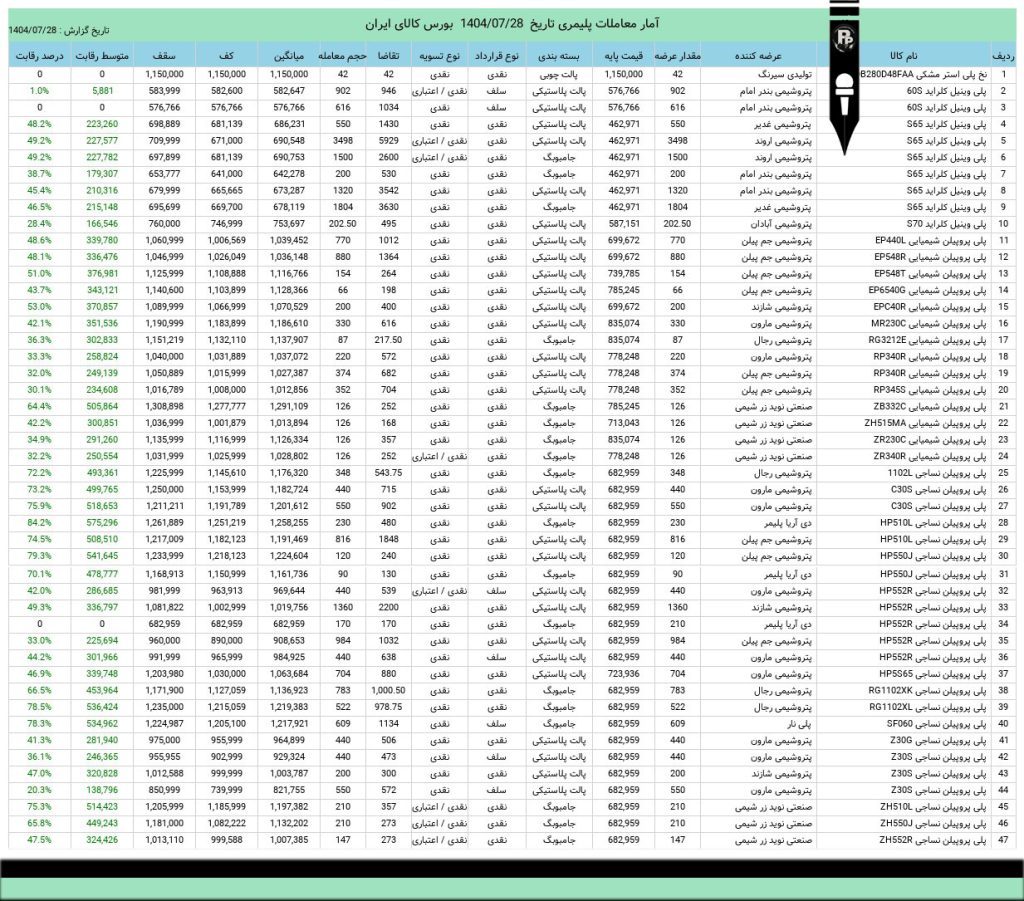This screenshot has height=901, width=1024.
Task: Select packaging cell پالت چوبی
Action: 559,74
